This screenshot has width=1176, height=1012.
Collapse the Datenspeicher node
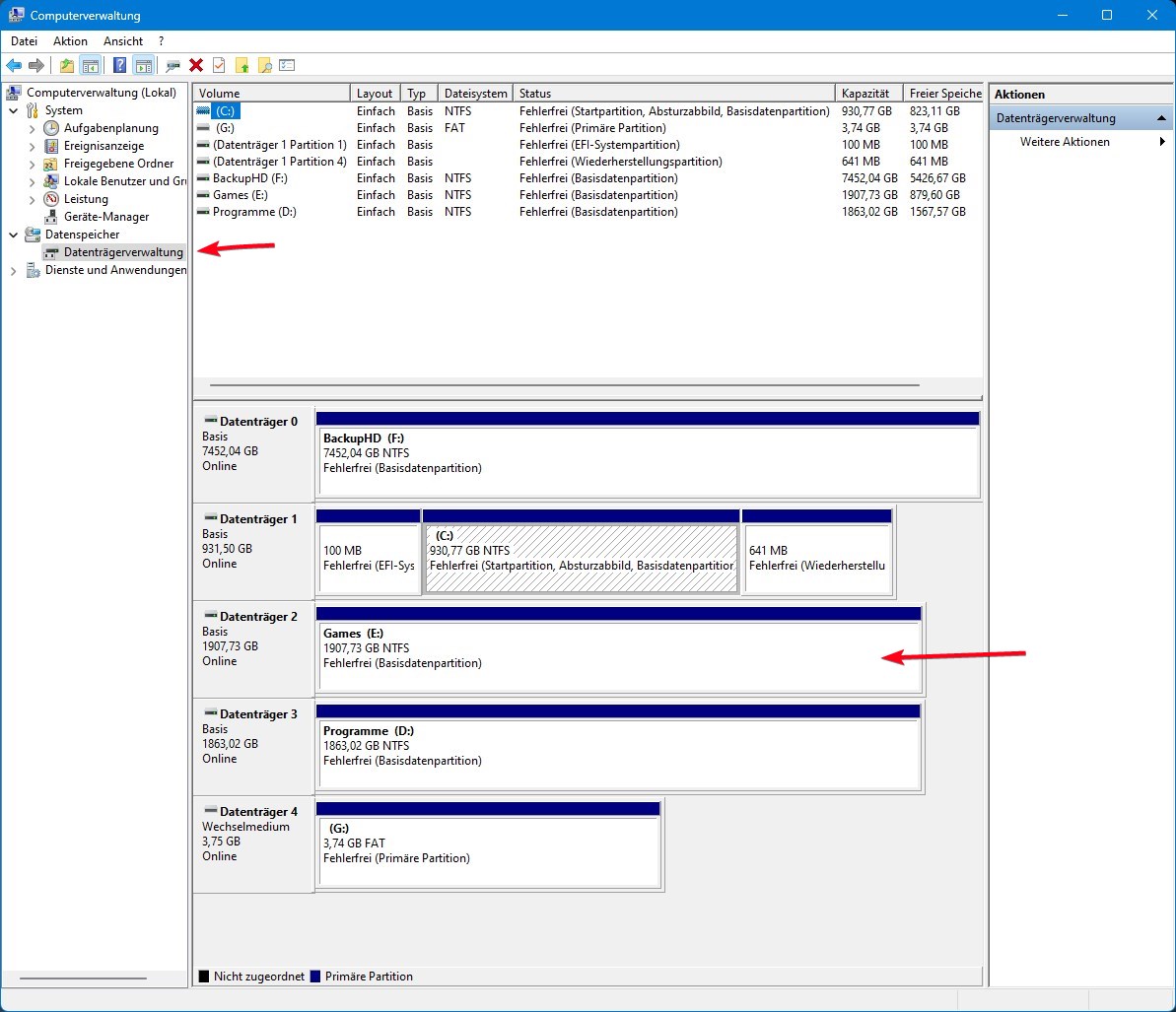click(x=14, y=235)
